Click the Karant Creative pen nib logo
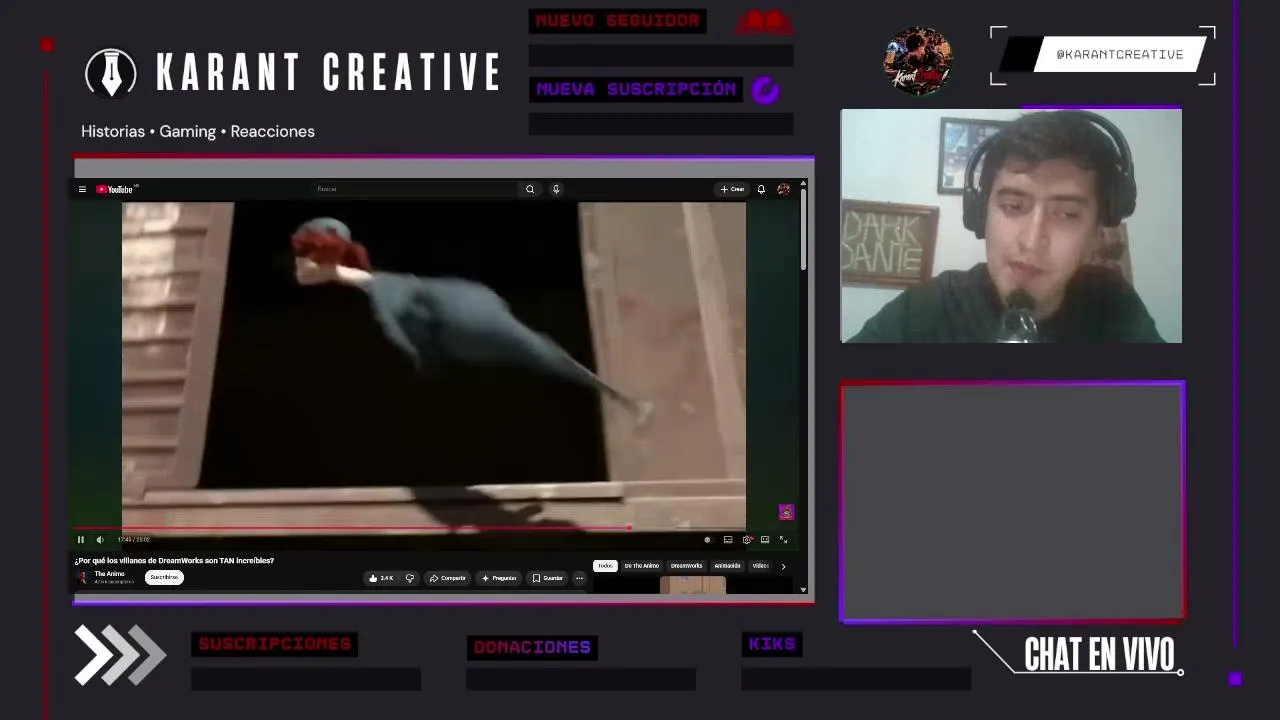 coord(111,73)
